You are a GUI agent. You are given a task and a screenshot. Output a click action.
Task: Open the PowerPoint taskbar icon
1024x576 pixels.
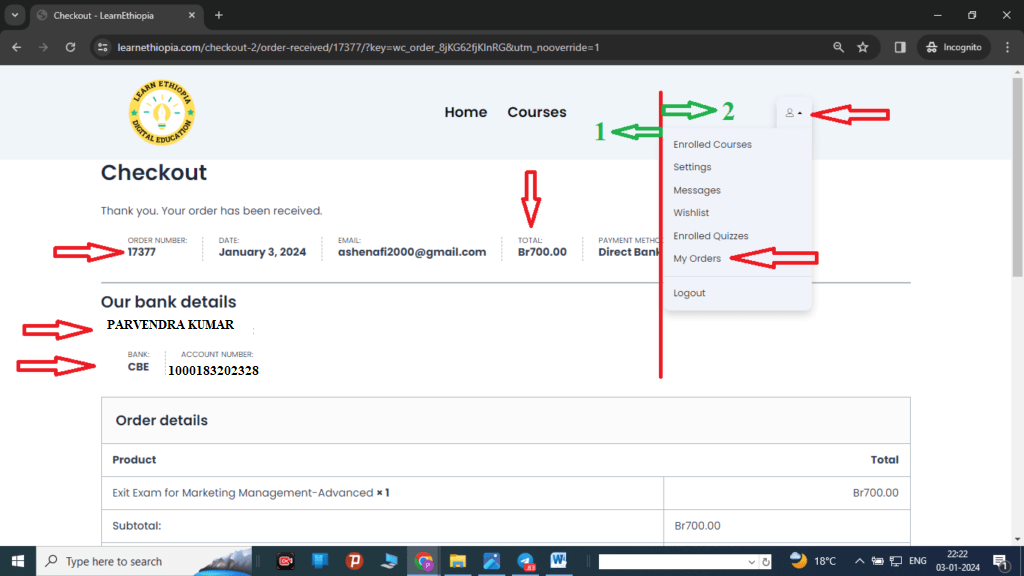point(355,561)
